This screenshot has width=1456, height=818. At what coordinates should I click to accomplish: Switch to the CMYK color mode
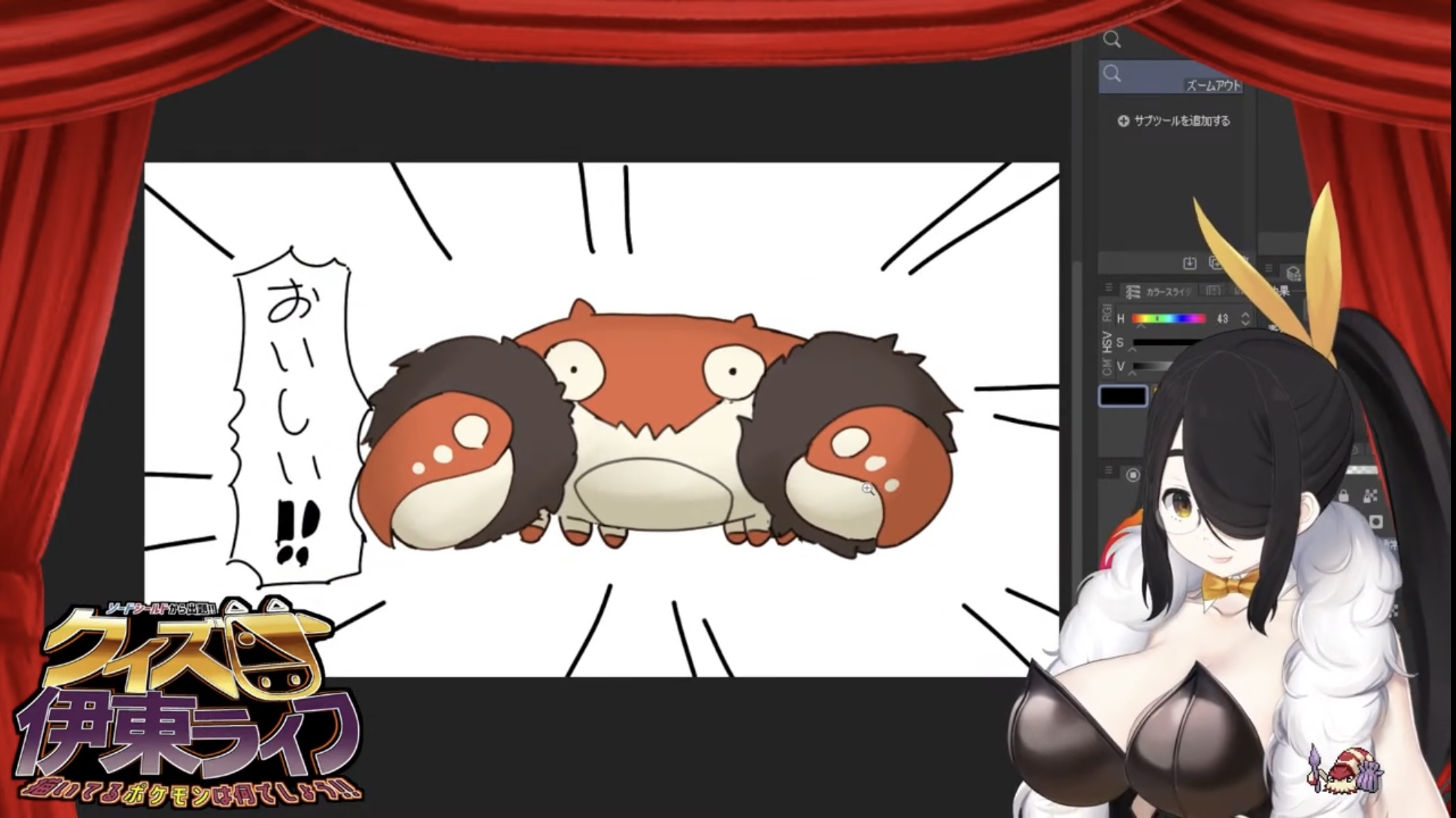point(1106,368)
